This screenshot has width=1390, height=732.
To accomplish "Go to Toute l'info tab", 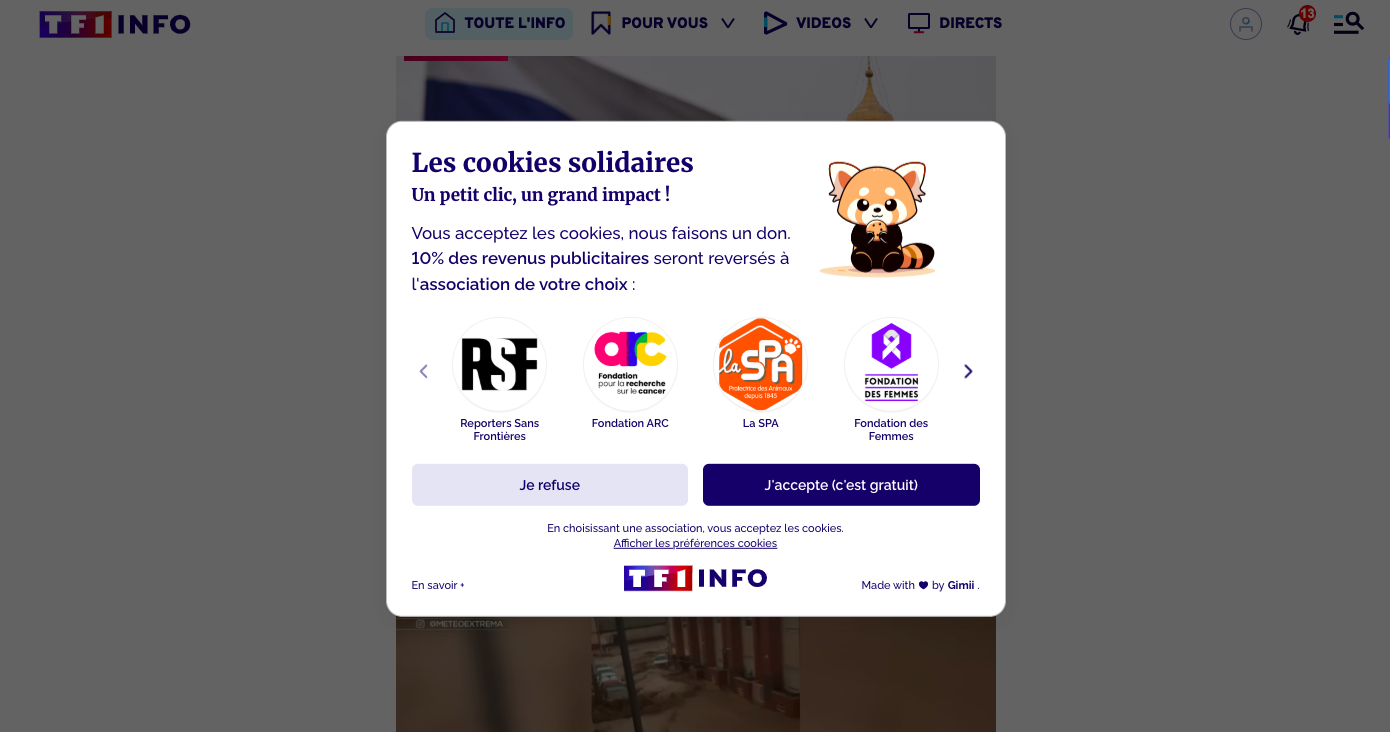I will 499,23.
